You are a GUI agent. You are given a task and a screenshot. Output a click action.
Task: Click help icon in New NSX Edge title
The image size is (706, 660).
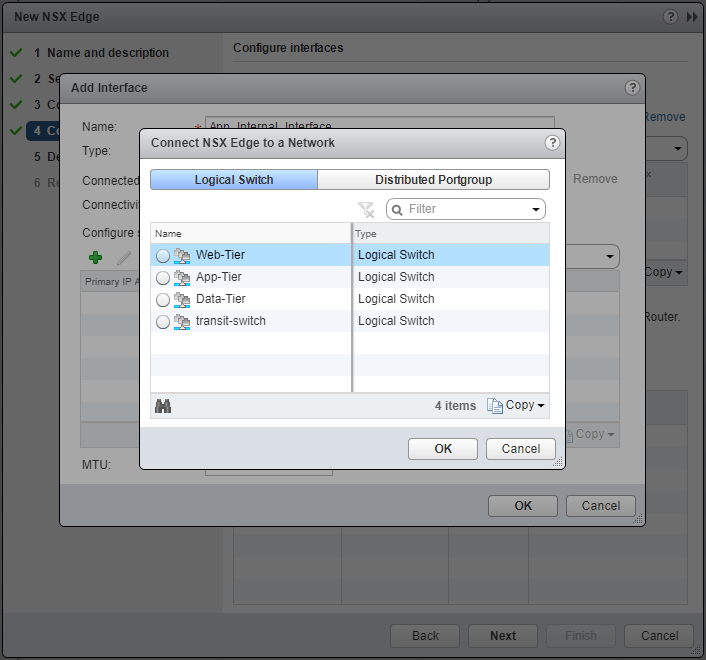click(x=670, y=17)
